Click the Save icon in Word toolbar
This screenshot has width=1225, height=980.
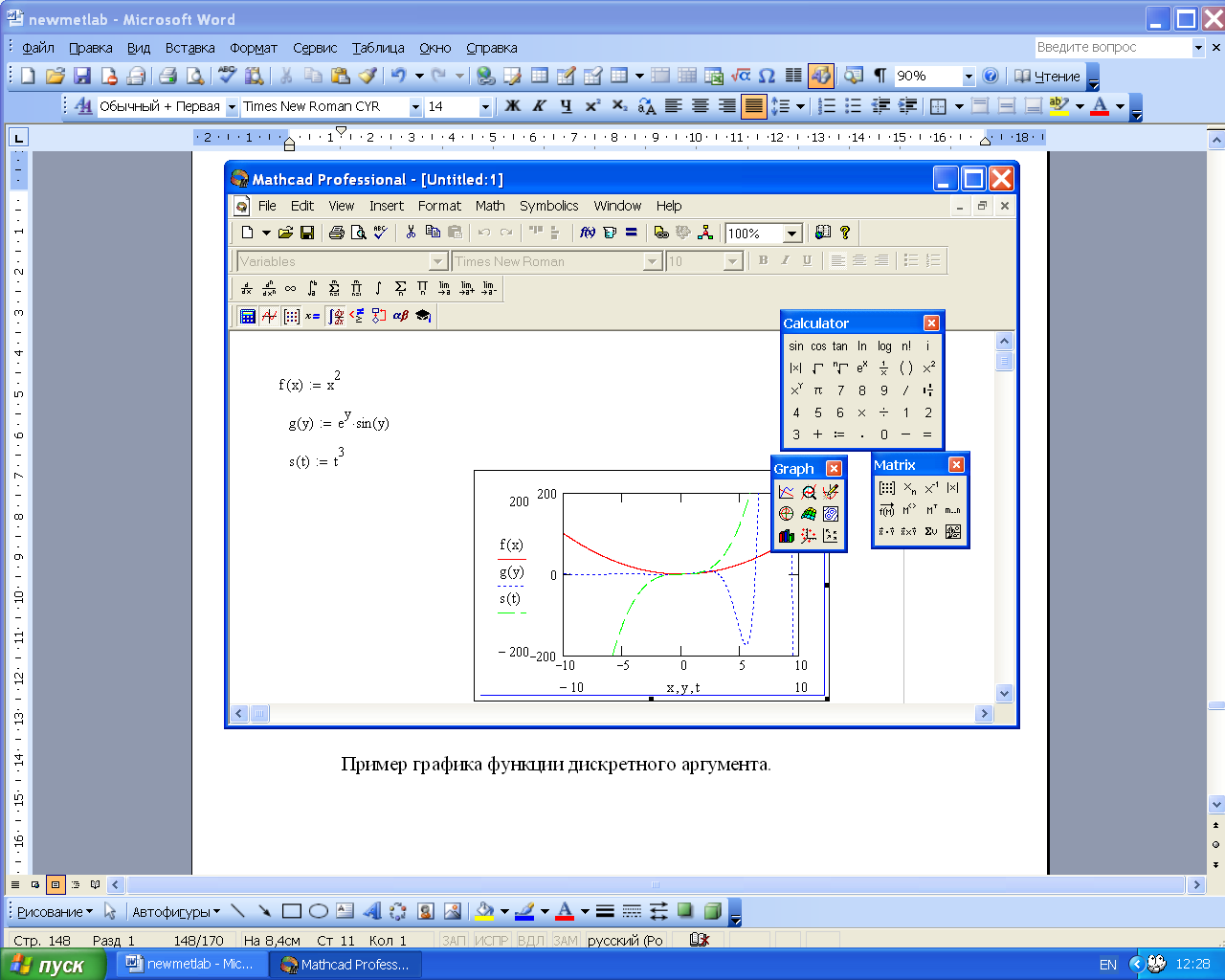click(x=82, y=76)
